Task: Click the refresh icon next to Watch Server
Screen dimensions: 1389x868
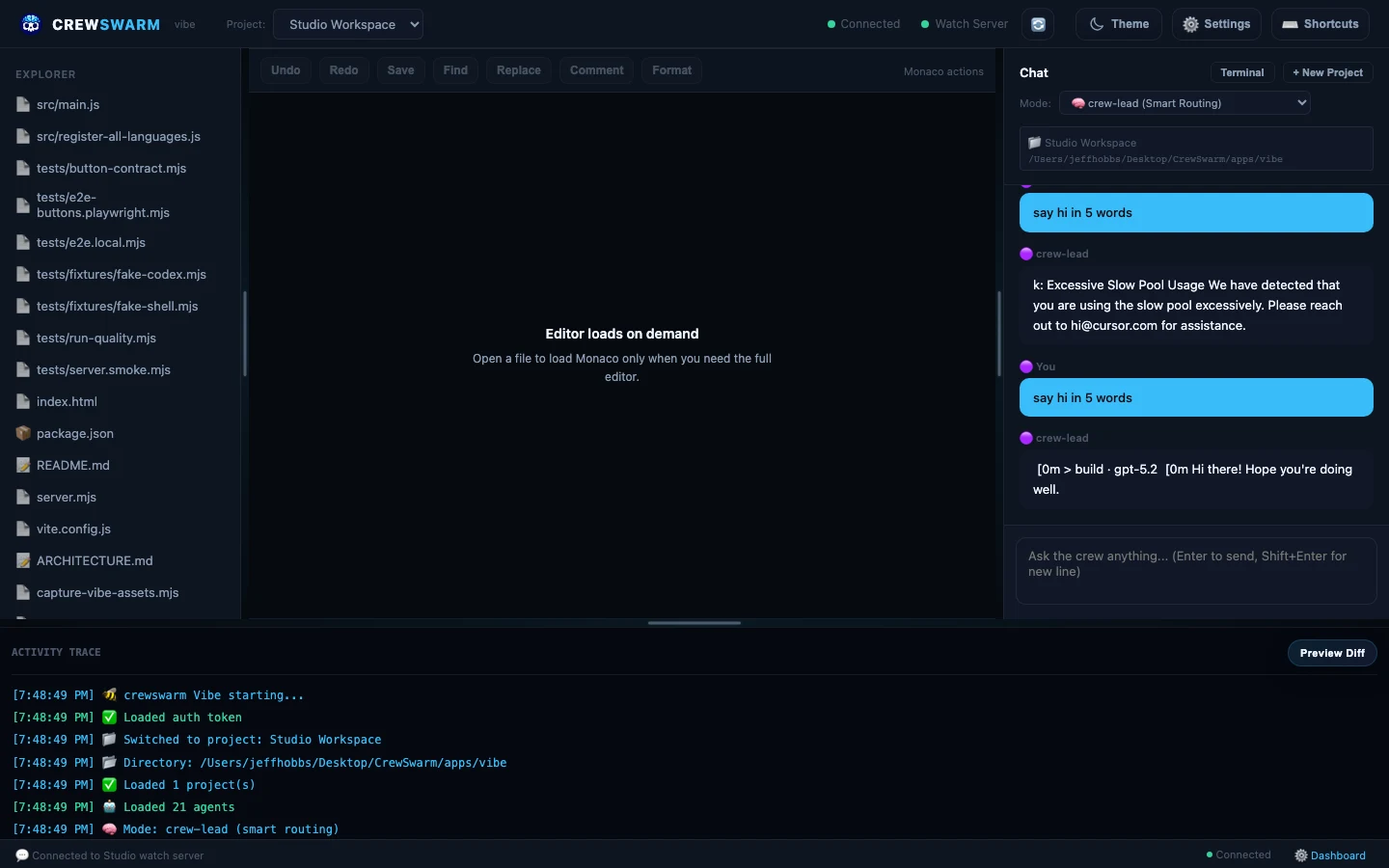Action: [1038, 24]
